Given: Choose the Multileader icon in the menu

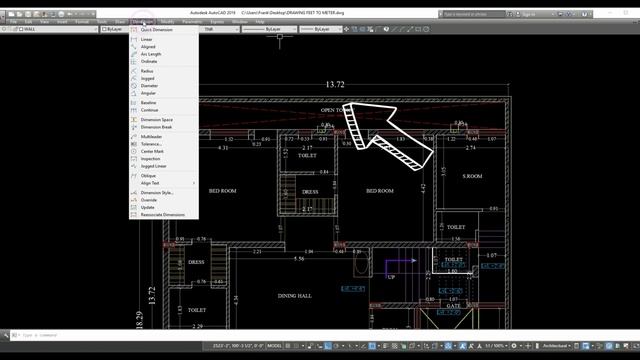Looking at the screenshot, I should 134,137.
